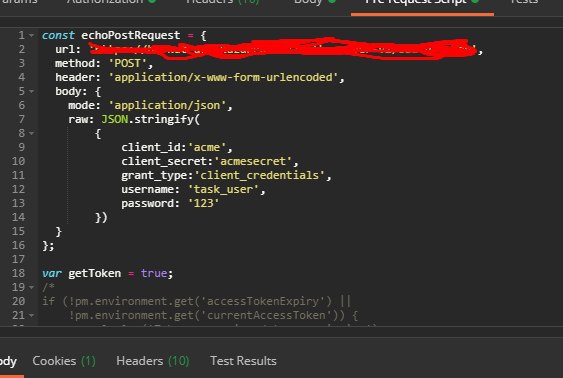Click the 'var' keyword on line 18

(52, 273)
